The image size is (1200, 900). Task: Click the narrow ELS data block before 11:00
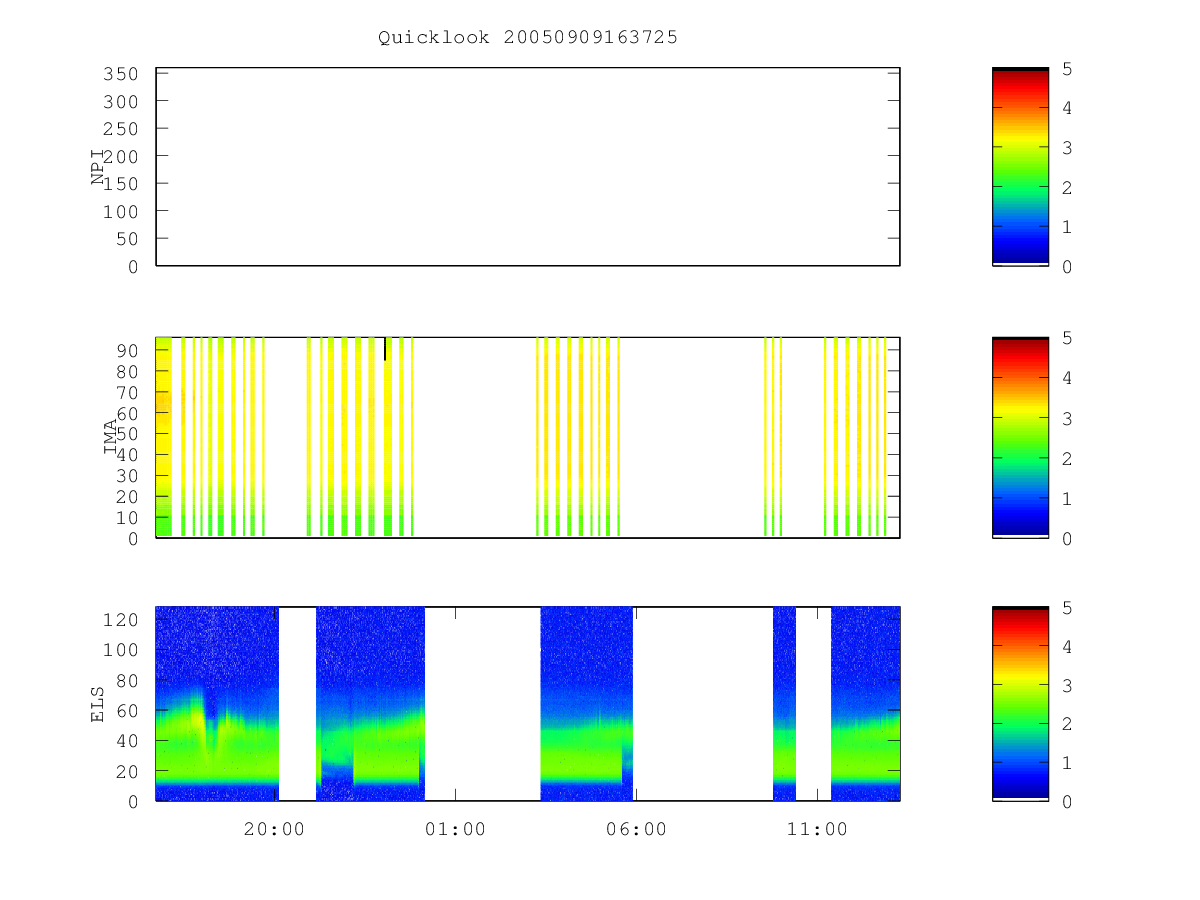784,703
